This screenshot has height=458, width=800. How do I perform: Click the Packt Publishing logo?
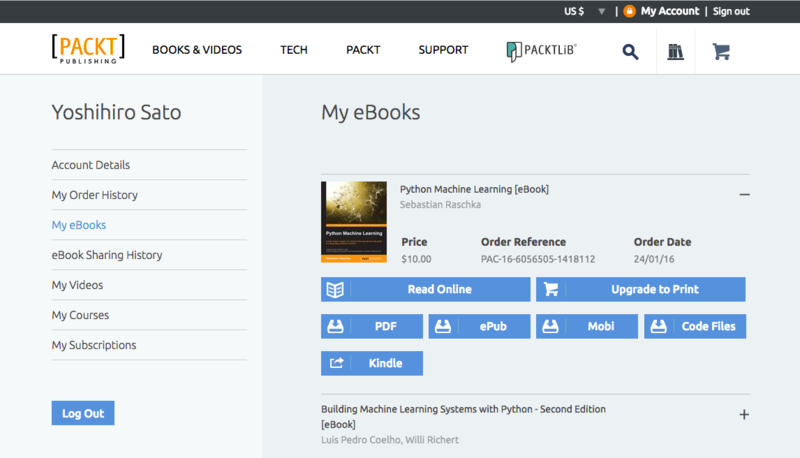(88, 49)
